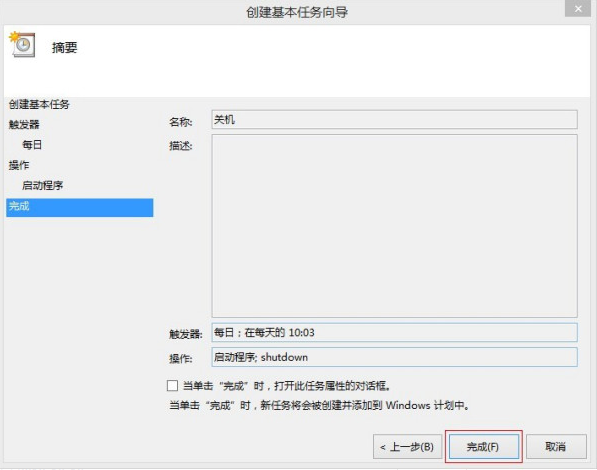Click the 名称 field containing 关机
This screenshot has height=470, width=597.
click(394, 120)
